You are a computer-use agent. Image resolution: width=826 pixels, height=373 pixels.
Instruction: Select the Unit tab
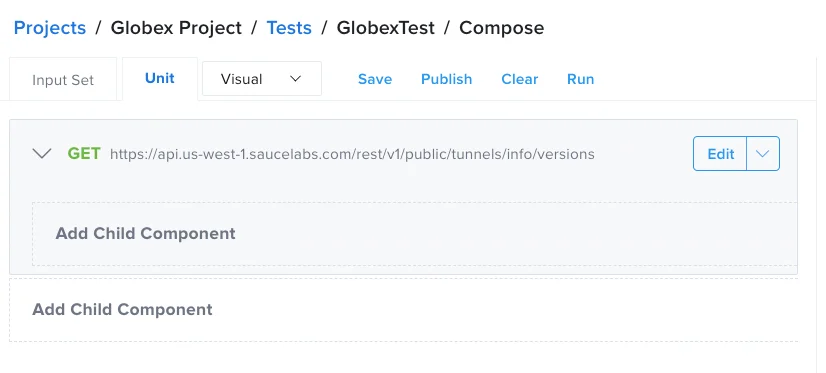point(160,78)
